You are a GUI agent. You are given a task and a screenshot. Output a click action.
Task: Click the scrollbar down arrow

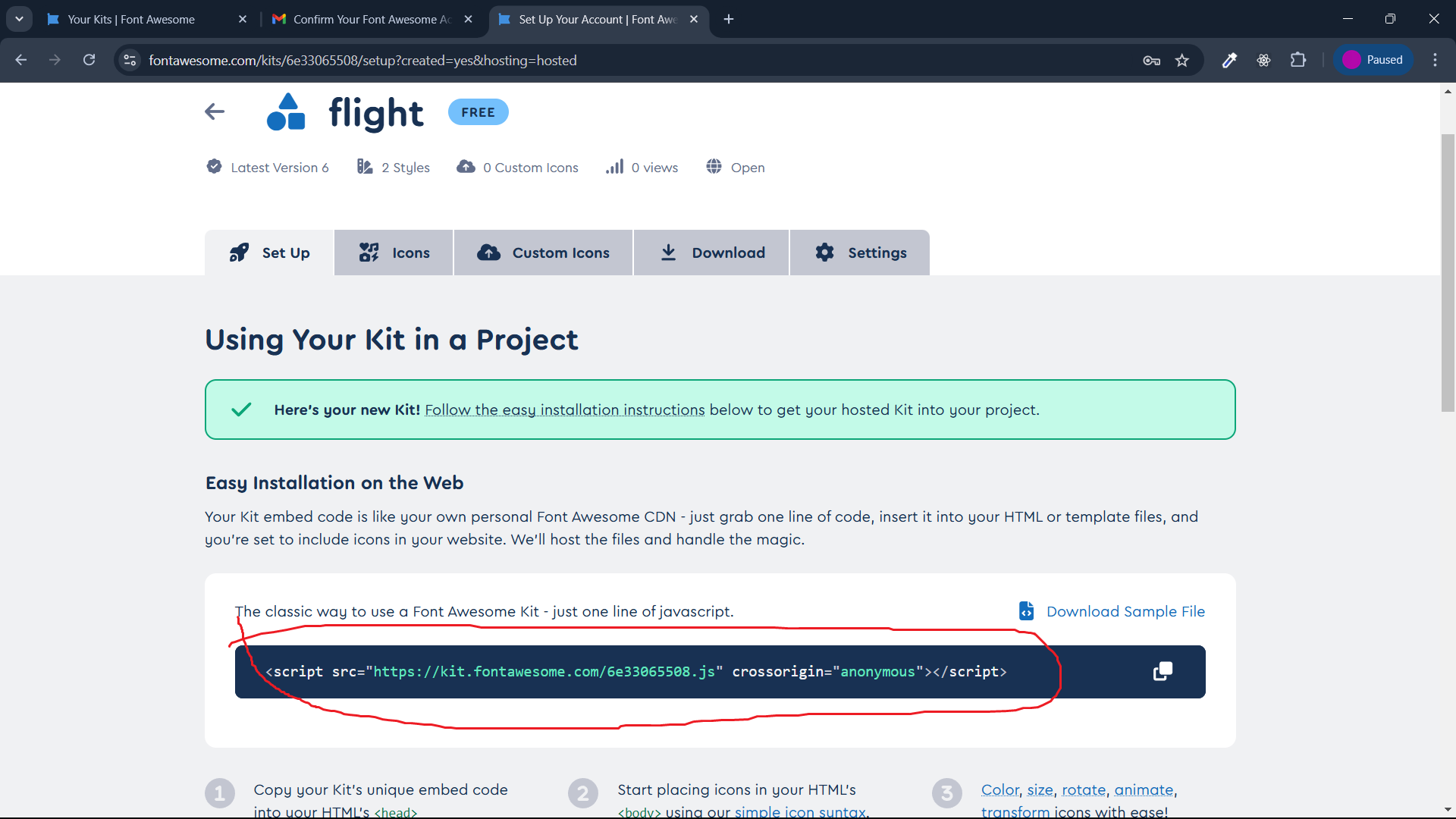pyautogui.click(x=1448, y=809)
